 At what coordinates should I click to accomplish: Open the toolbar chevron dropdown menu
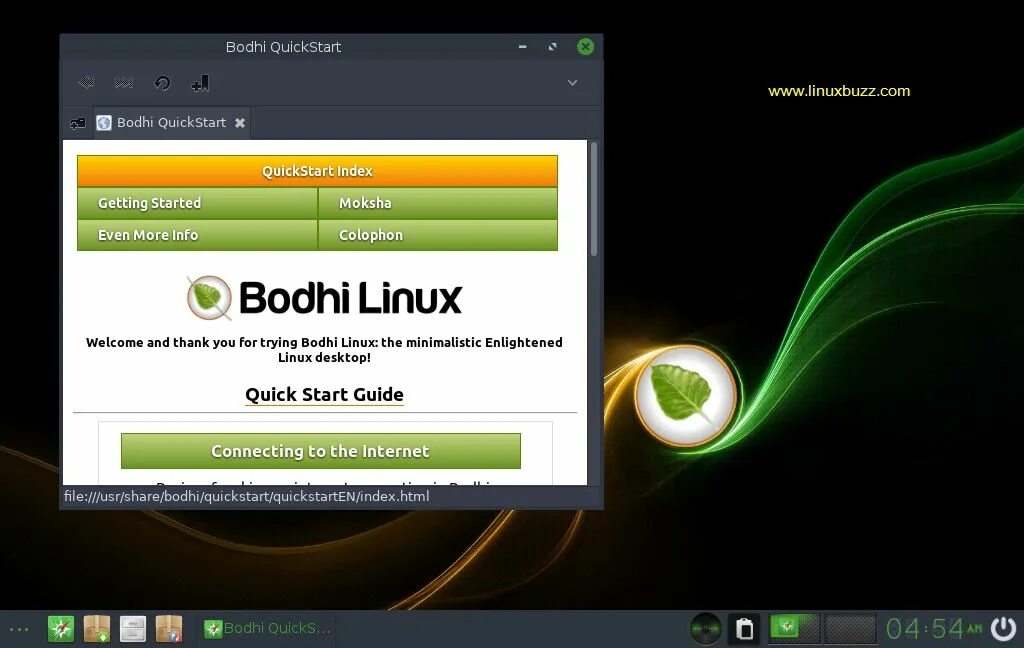[572, 82]
